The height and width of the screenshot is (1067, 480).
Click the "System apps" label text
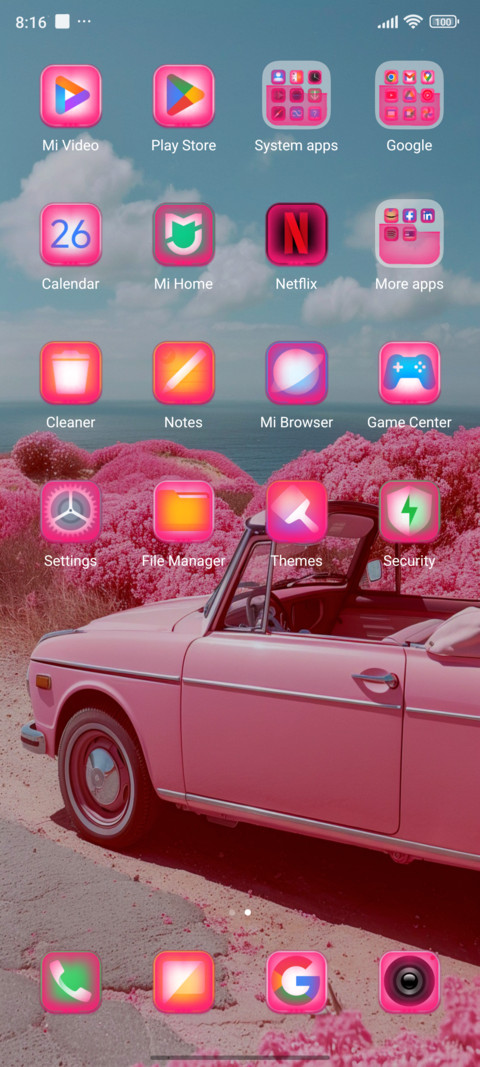pos(296,145)
